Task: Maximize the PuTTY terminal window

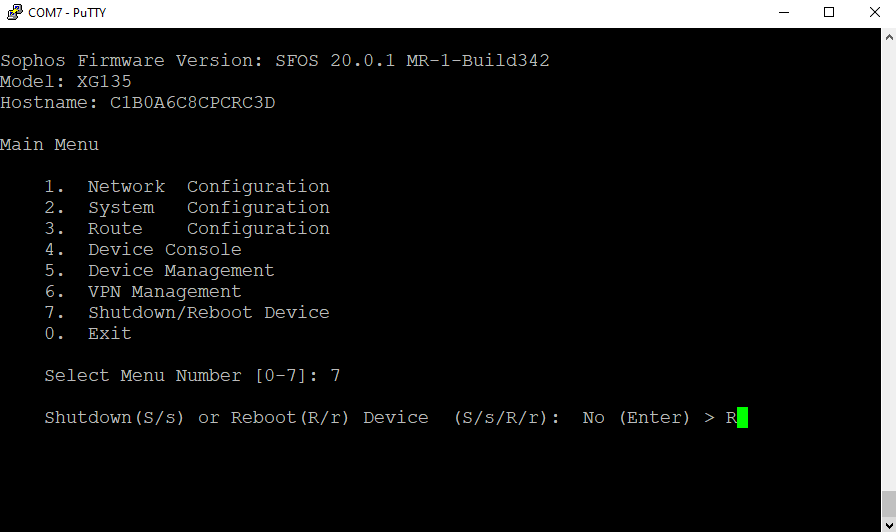Action: click(828, 13)
